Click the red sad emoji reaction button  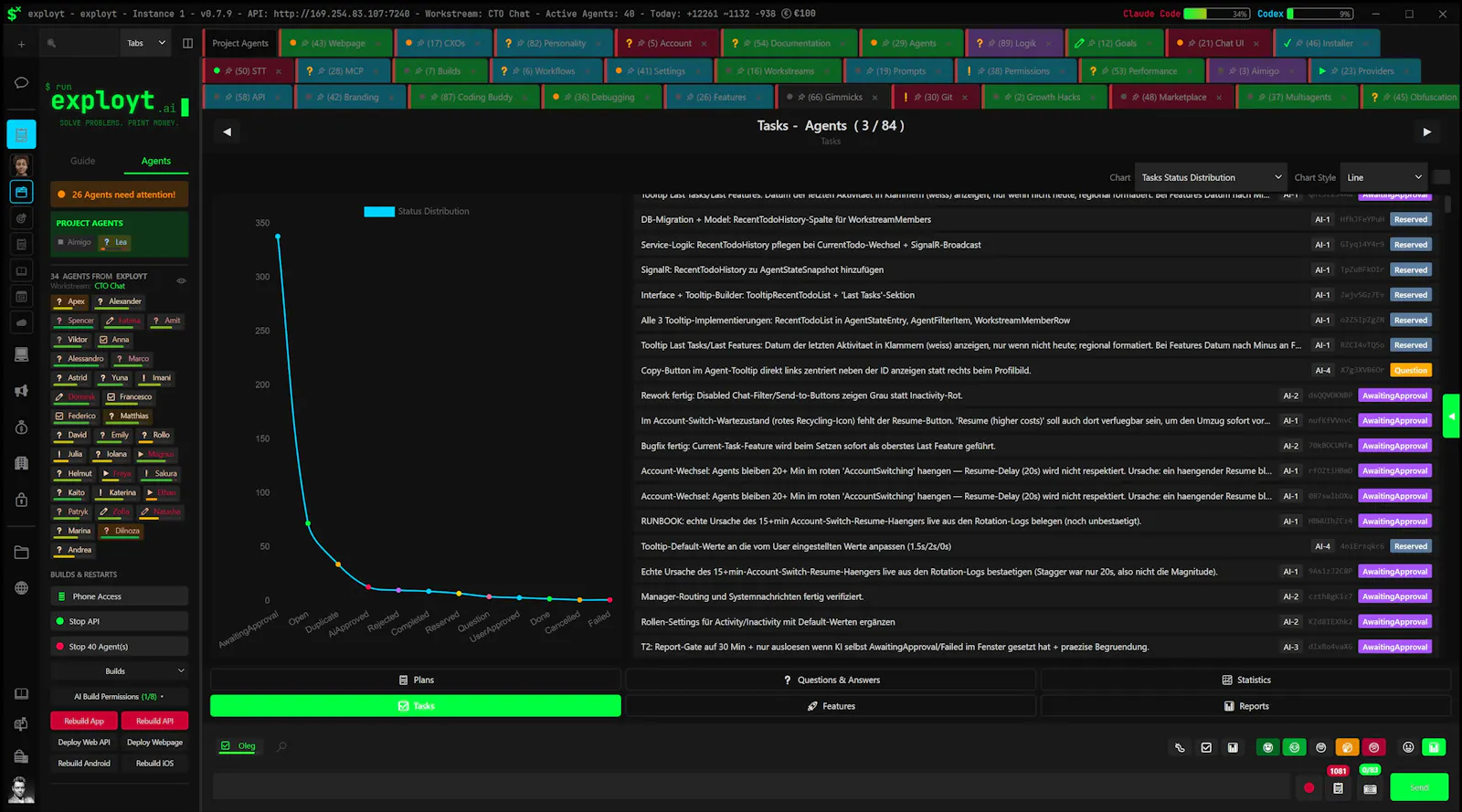[x=1373, y=747]
